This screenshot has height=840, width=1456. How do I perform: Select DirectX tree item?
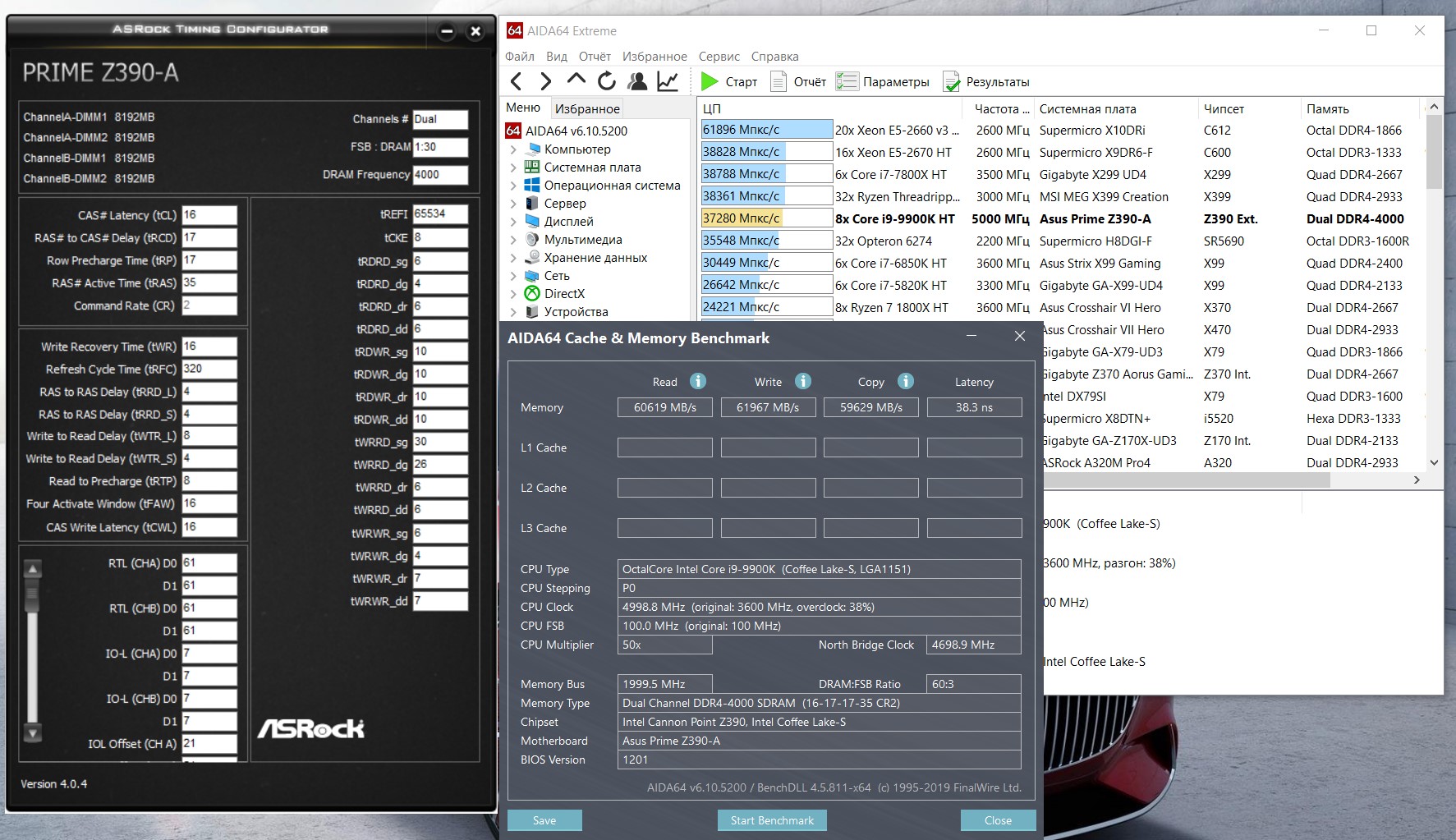point(564,293)
